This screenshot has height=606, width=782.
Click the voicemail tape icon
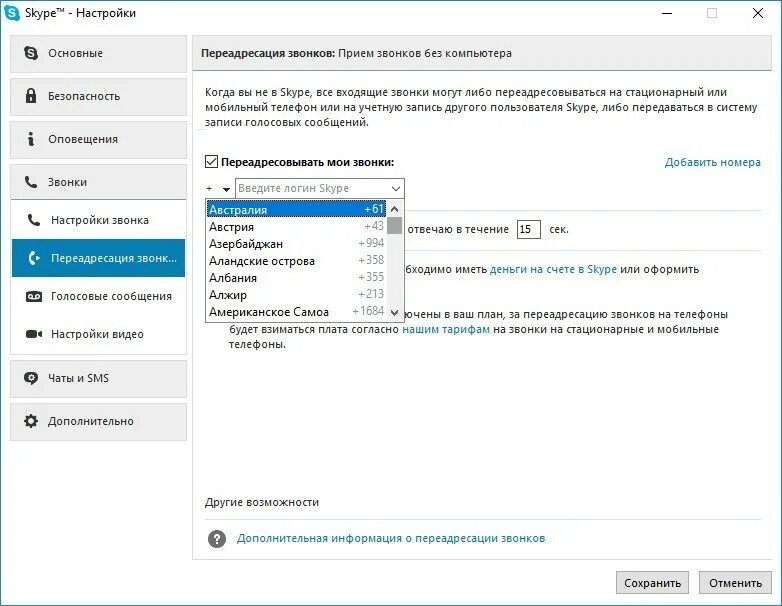click(34, 296)
